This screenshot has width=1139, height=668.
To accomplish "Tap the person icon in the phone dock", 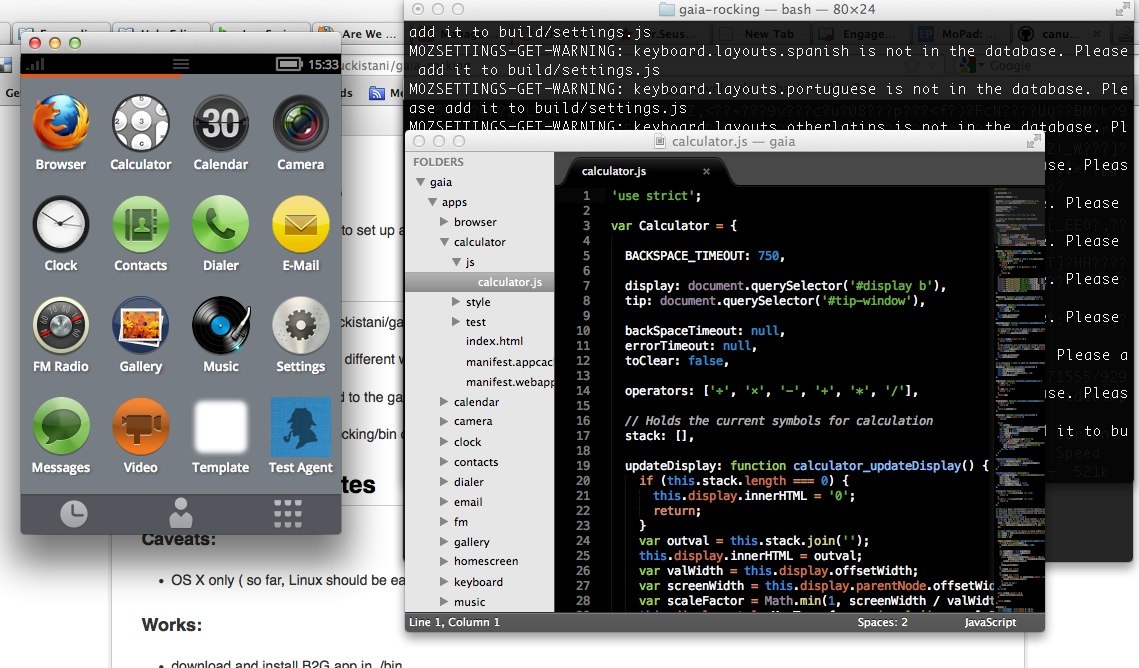I will tap(181, 513).
